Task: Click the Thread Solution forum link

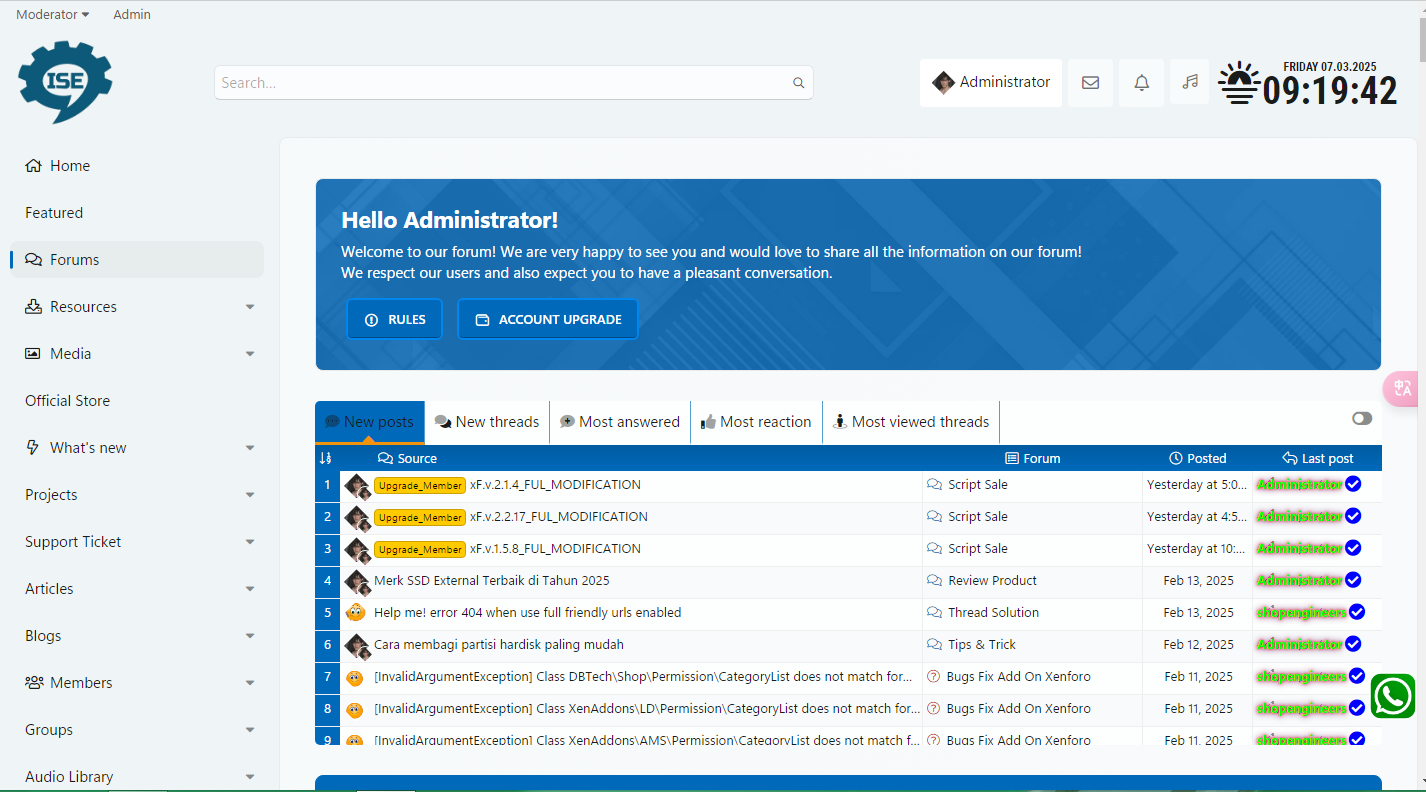Action: [993, 613]
